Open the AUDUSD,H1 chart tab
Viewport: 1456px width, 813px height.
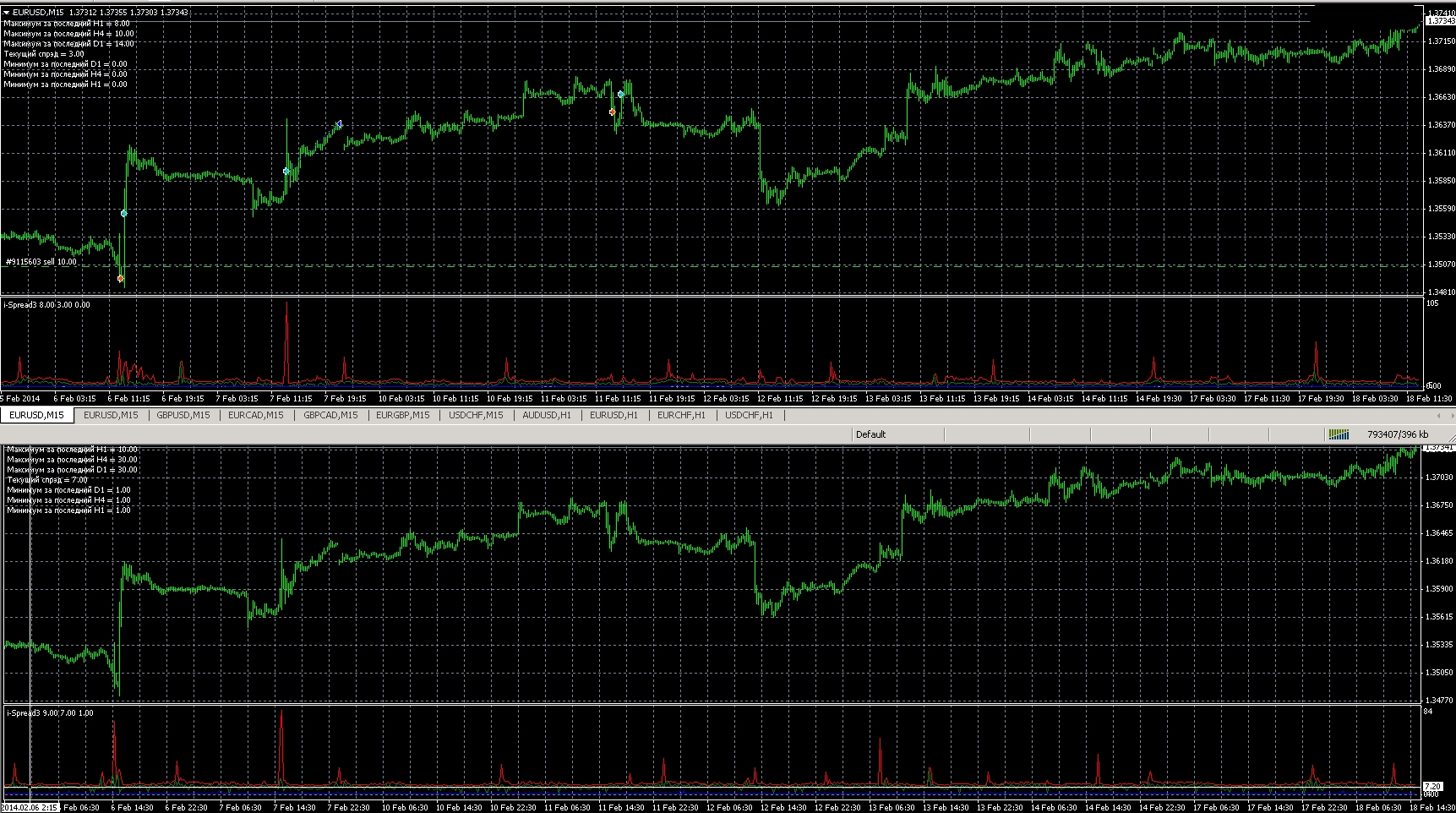click(x=547, y=415)
